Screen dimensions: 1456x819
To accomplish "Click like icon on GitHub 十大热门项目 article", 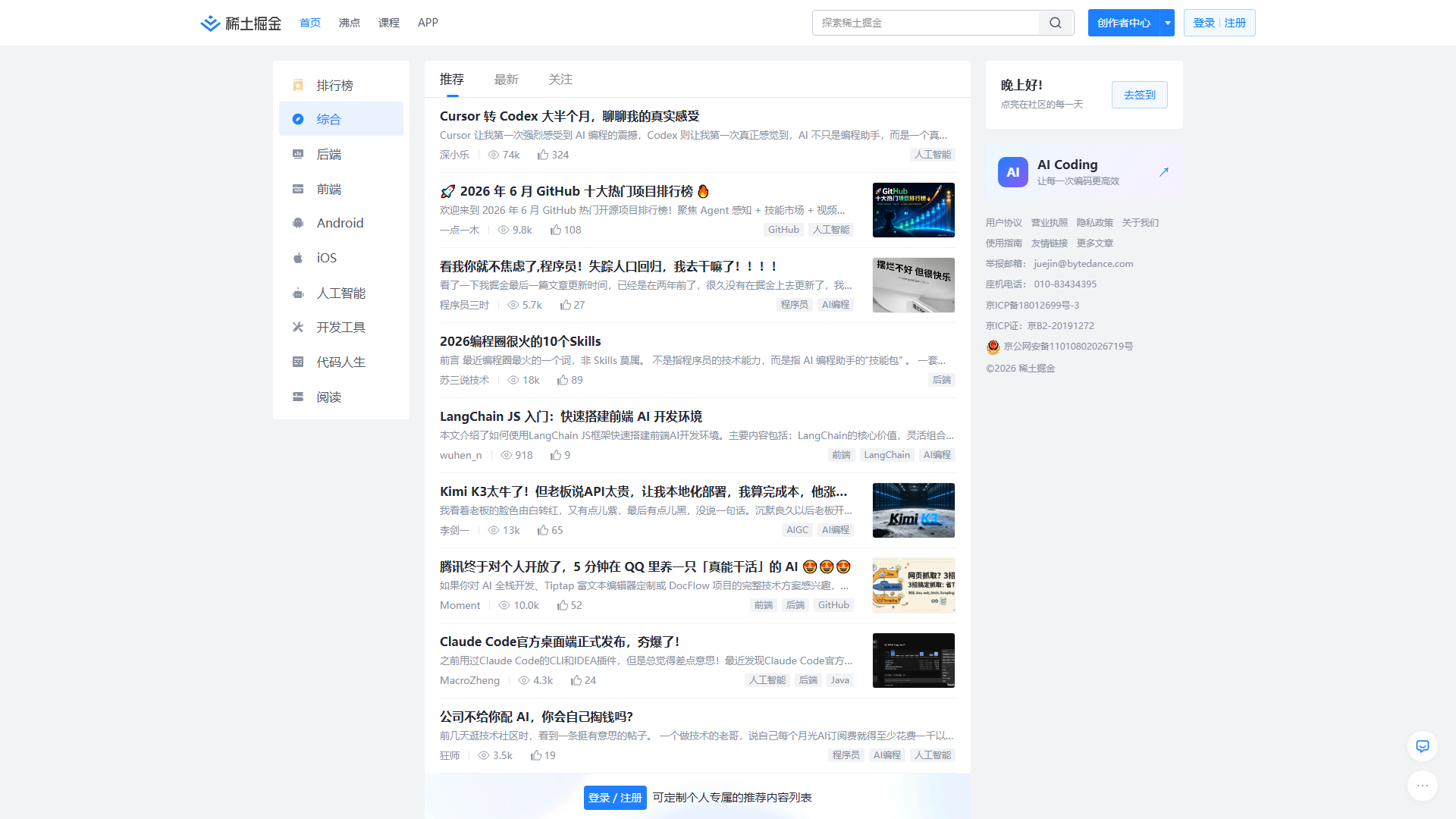I will [556, 230].
